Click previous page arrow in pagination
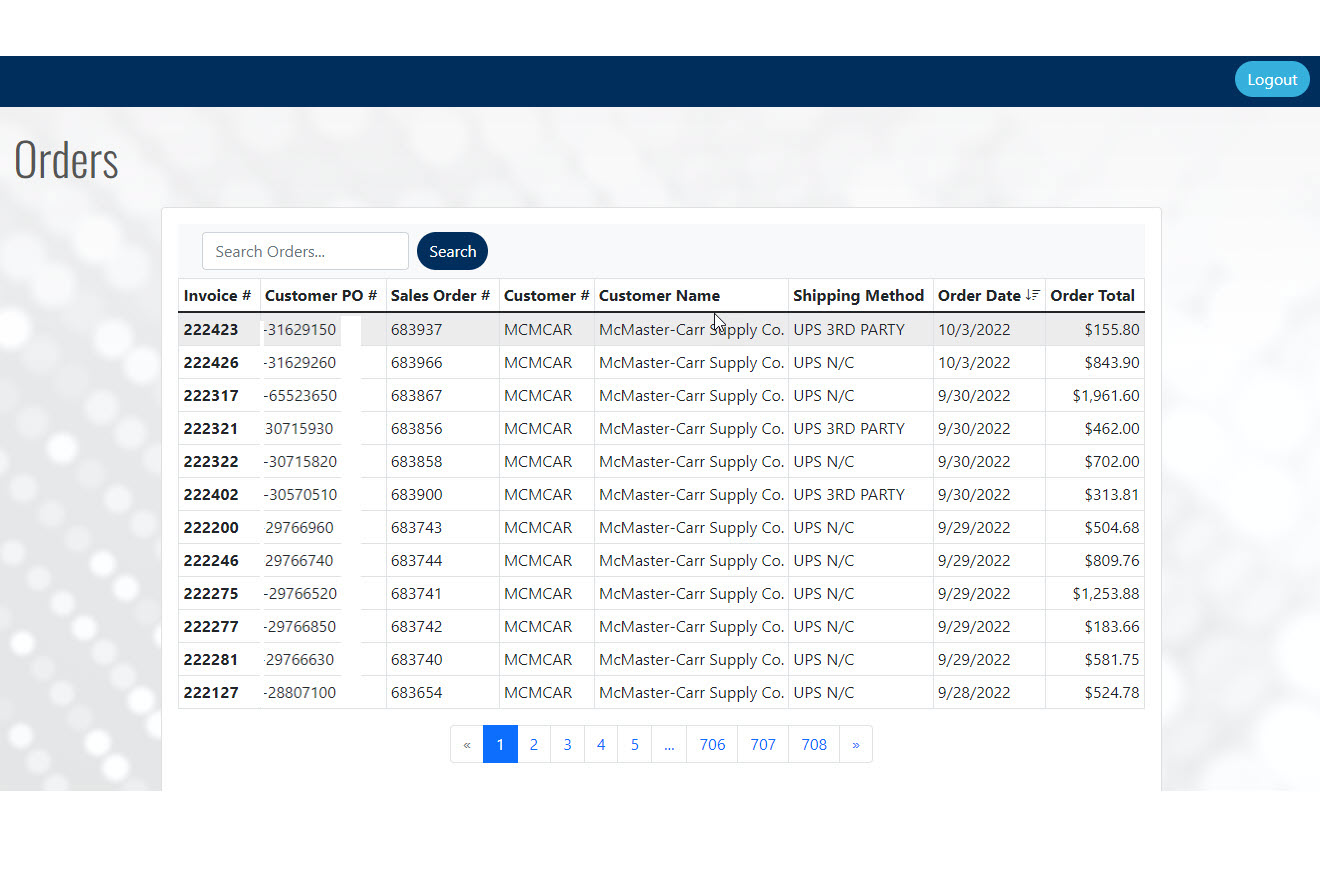The width and height of the screenshot is (1320, 877). point(467,744)
